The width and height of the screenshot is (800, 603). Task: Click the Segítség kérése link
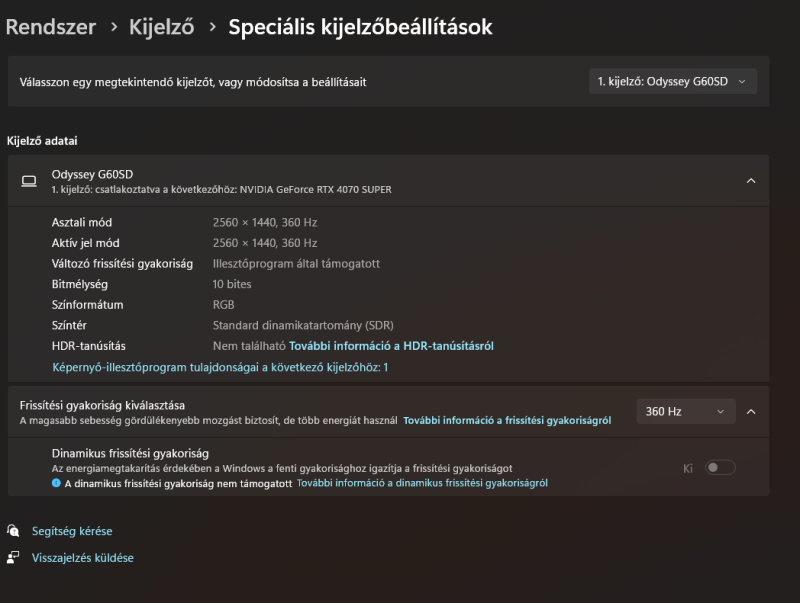coord(72,531)
